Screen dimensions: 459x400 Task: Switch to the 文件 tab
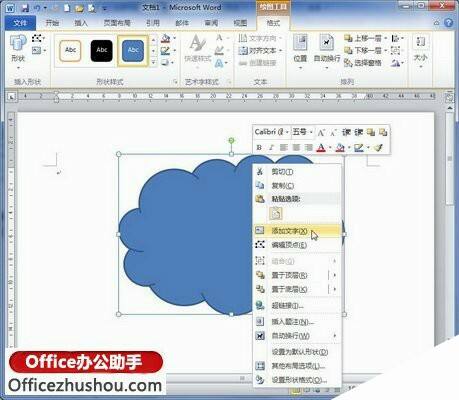(20, 23)
